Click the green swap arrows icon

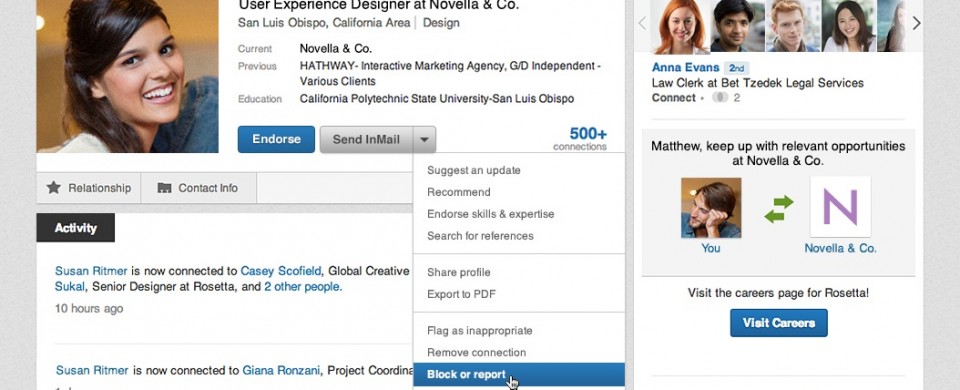click(x=778, y=209)
